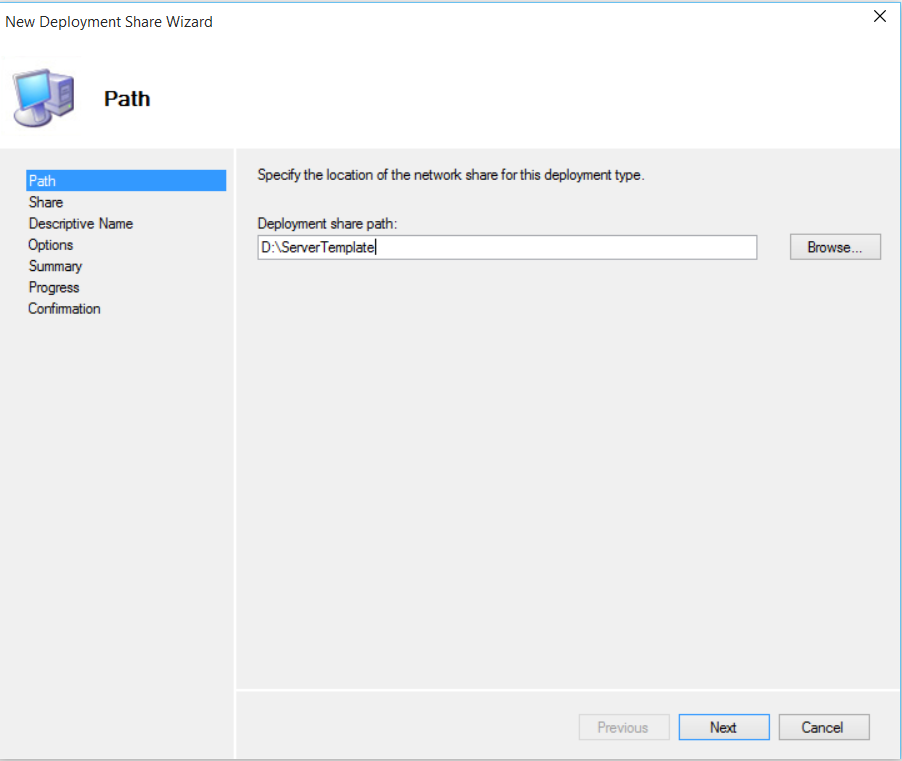The height and width of the screenshot is (761, 902).
Task: Click the New Deployment Share Wizard title
Action: [109, 21]
